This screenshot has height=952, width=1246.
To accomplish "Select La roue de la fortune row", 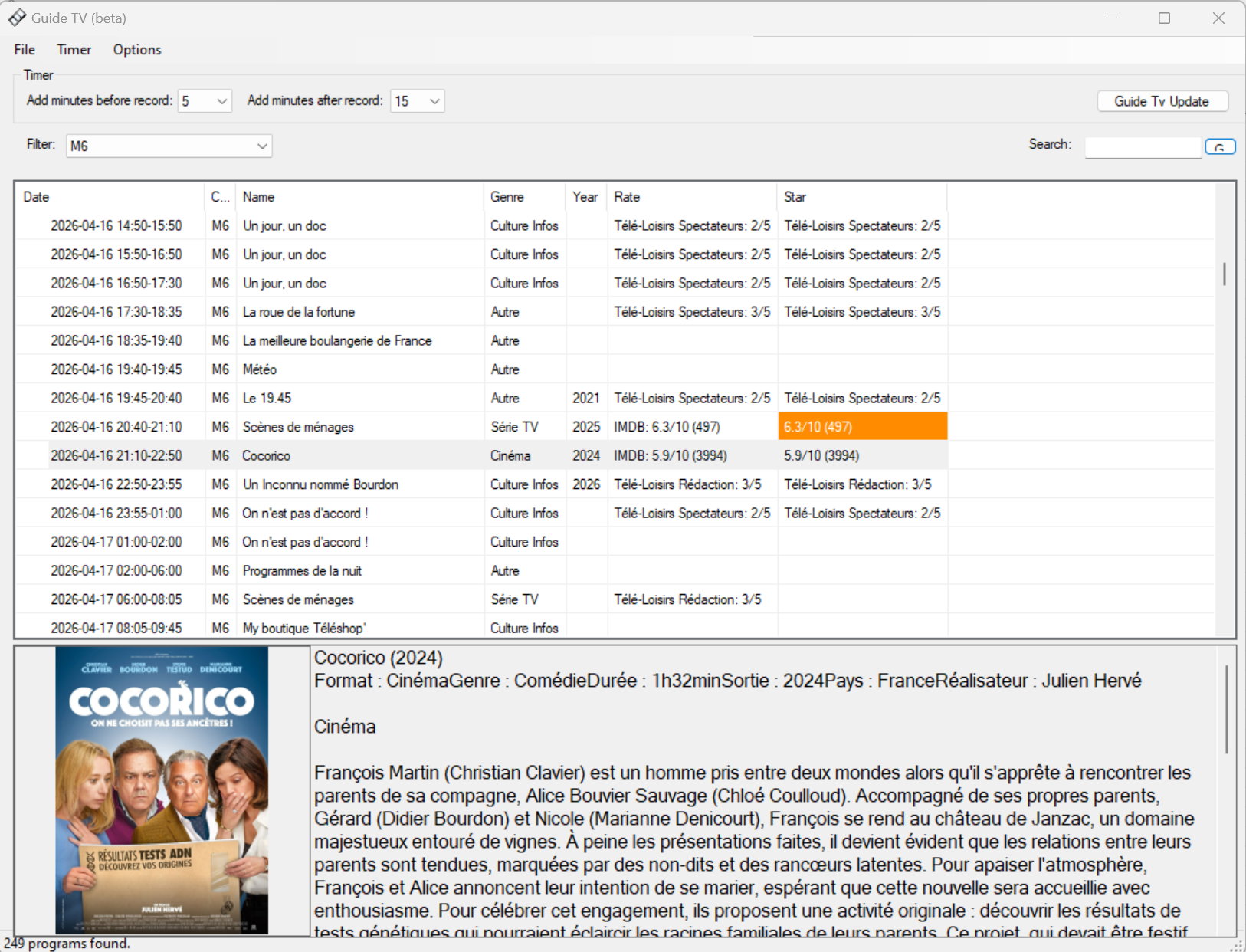I will [299, 312].
